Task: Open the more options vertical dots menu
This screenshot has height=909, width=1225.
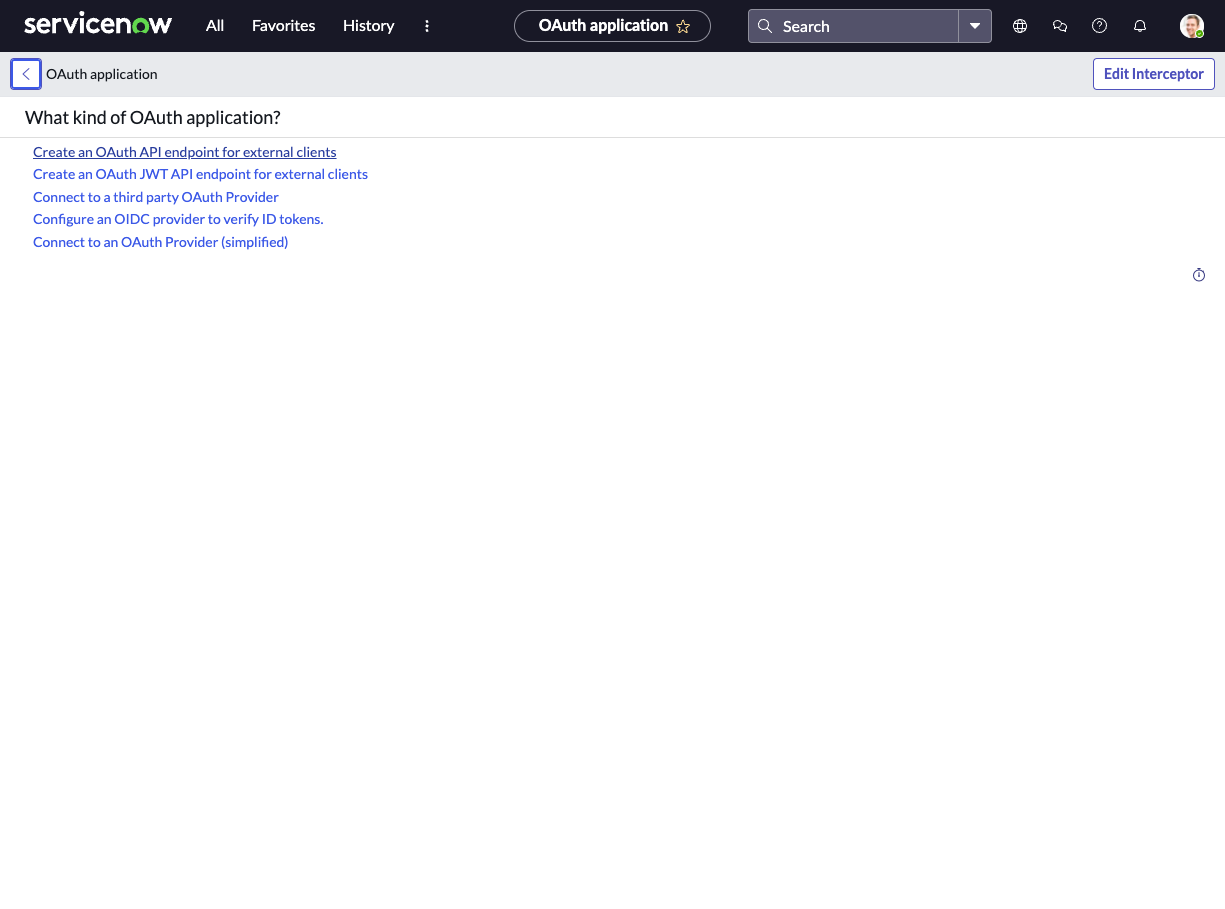Action: 427,26
